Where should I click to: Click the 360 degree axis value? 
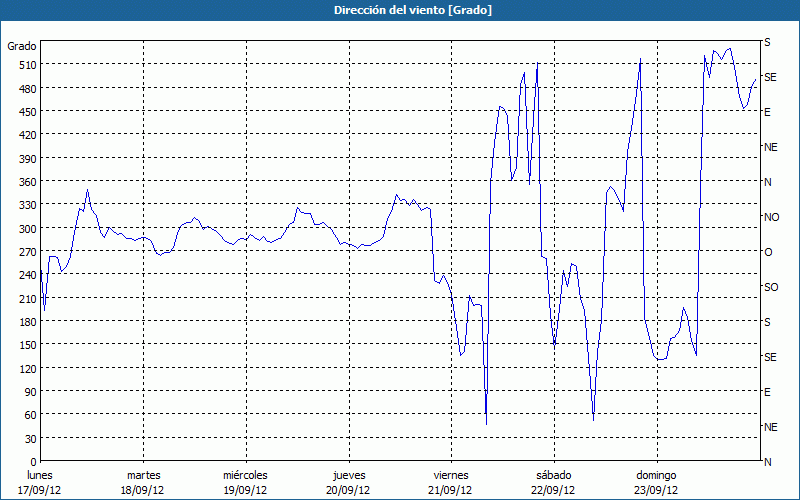click(x=26, y=182)
